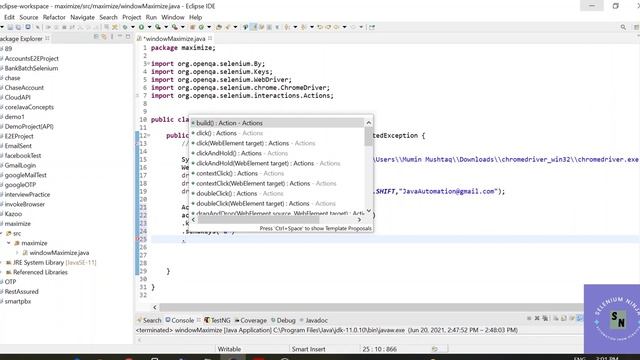Switch to the bottom Search tab

pos(149,320)
